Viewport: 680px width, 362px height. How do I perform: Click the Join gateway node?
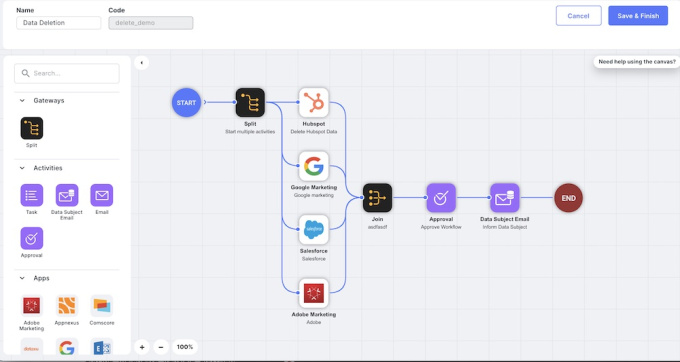coord(377,198)
